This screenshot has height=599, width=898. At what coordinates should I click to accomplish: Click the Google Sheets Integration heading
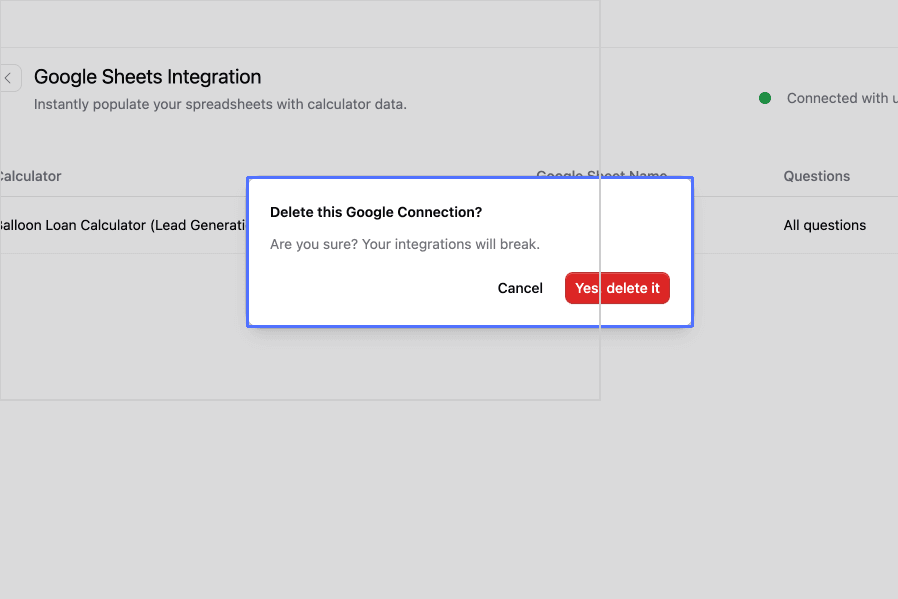click(147, 77)
